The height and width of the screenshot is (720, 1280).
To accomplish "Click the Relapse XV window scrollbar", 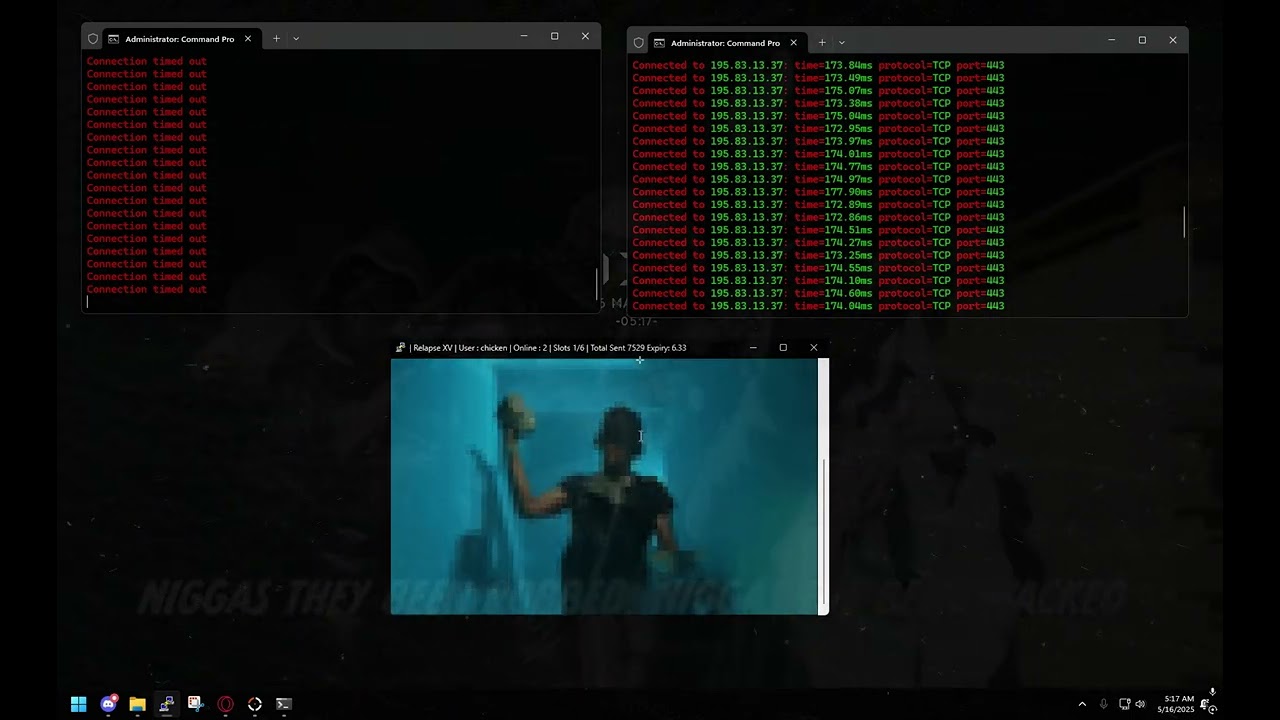I will tap(824, 533).
